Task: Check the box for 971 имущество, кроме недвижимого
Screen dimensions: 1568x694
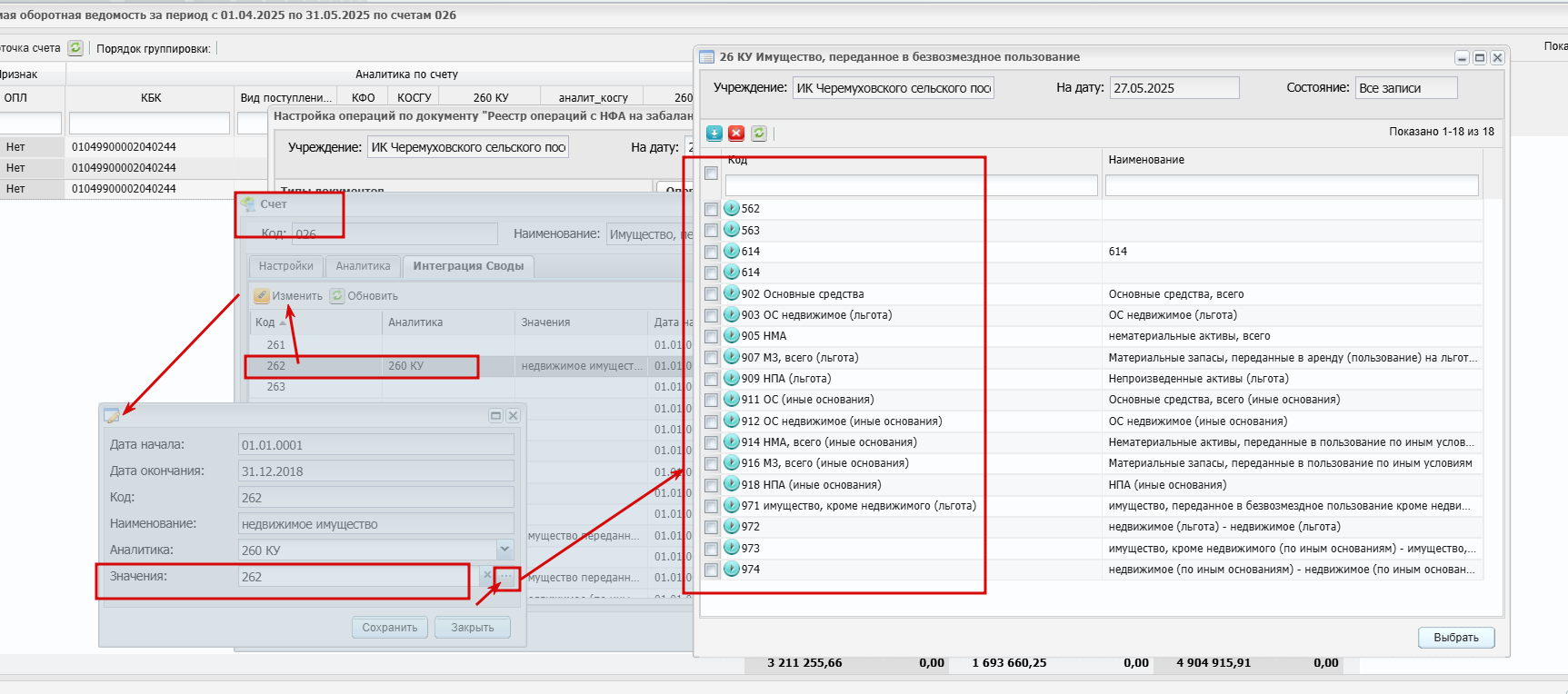Action: pos(711,506)
